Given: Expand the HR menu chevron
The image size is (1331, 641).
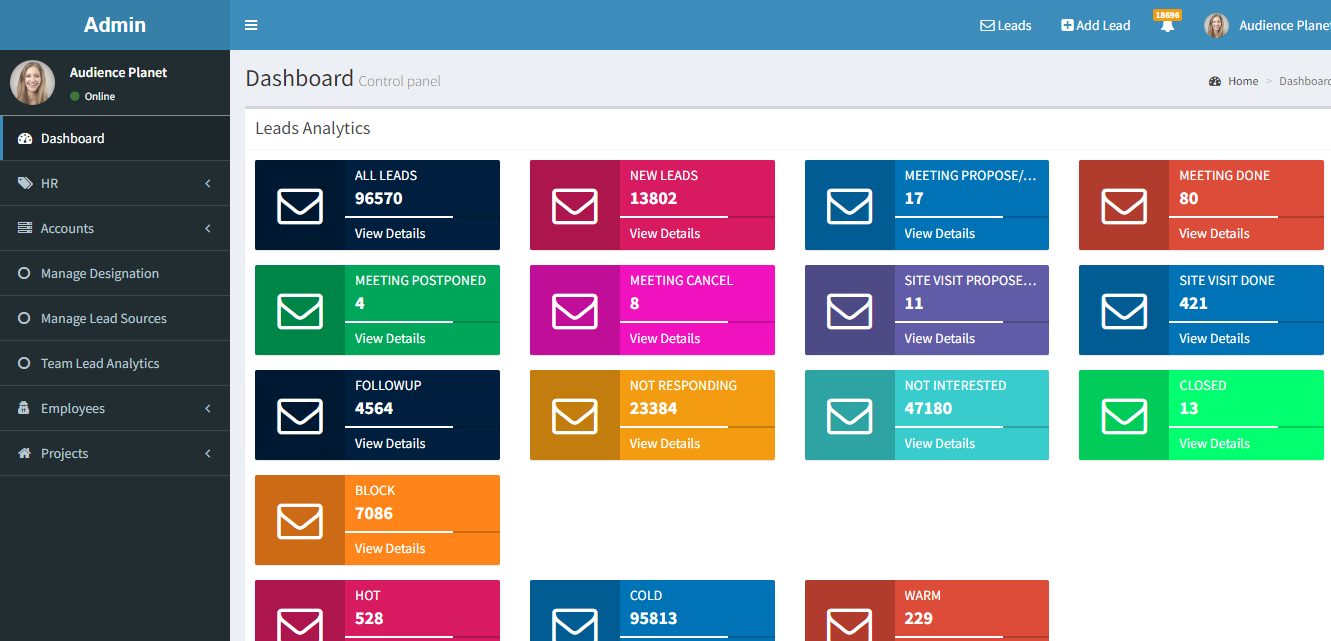Looking at the screenshot, I should [208, 184].
